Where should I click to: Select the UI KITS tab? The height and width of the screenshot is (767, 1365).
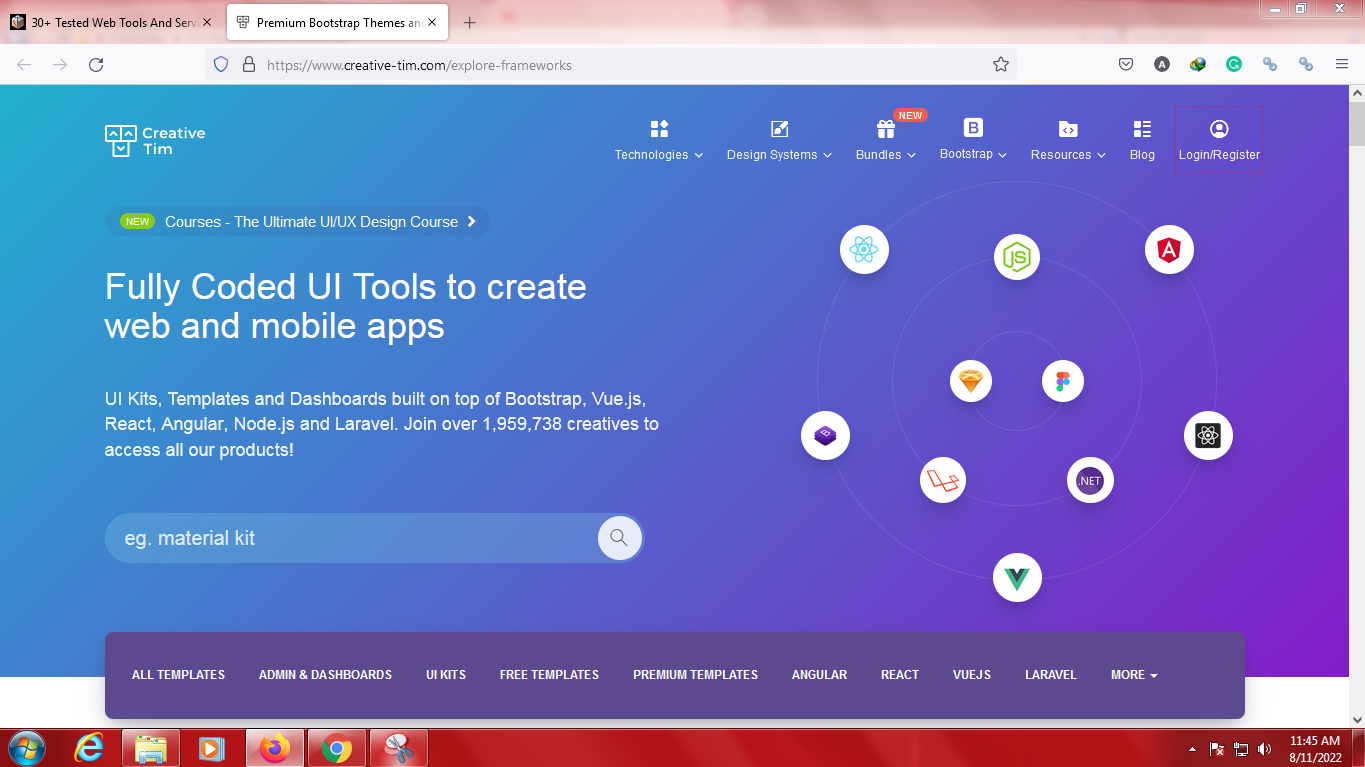coord(446,675)
